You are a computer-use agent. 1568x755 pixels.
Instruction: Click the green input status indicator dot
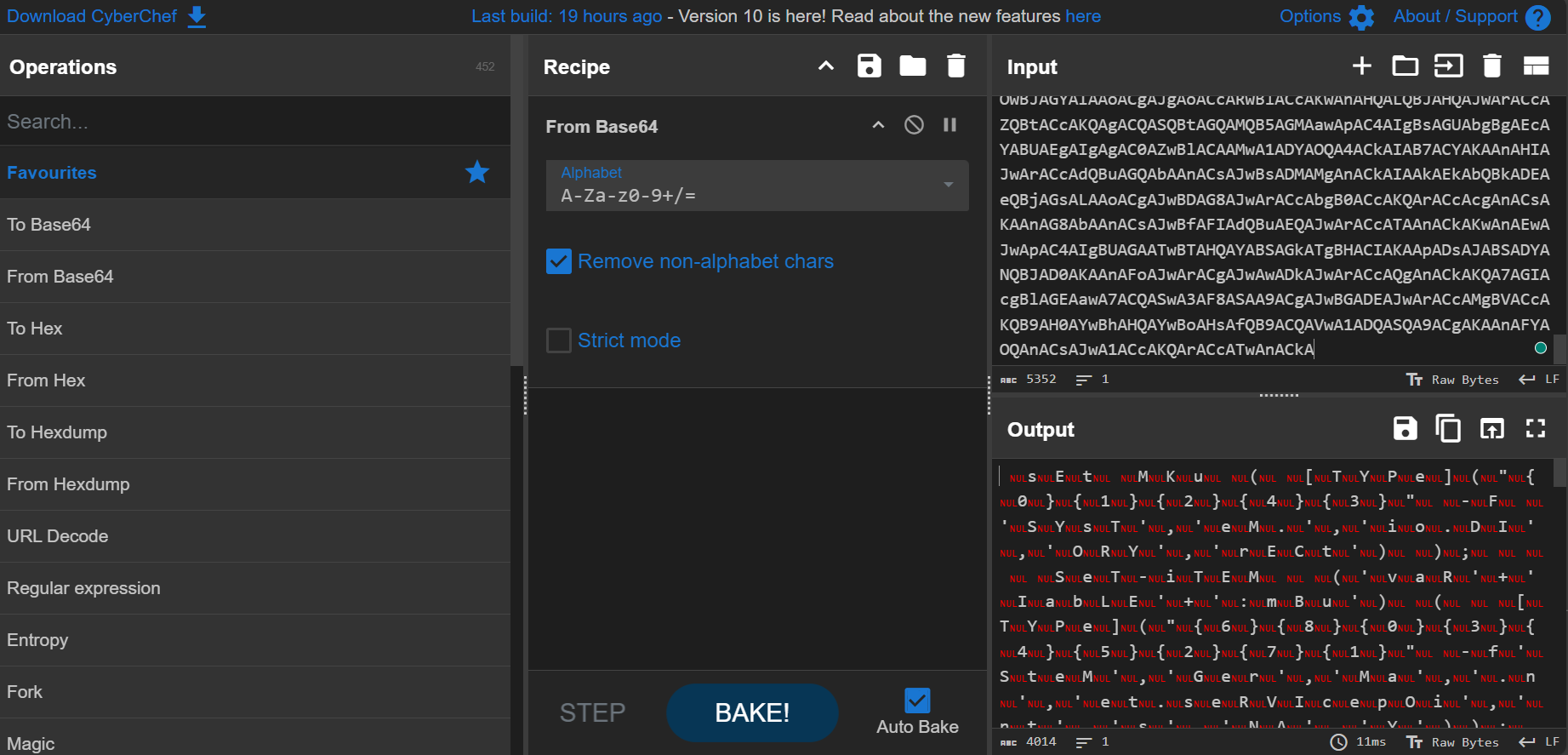coord(1540,348)
